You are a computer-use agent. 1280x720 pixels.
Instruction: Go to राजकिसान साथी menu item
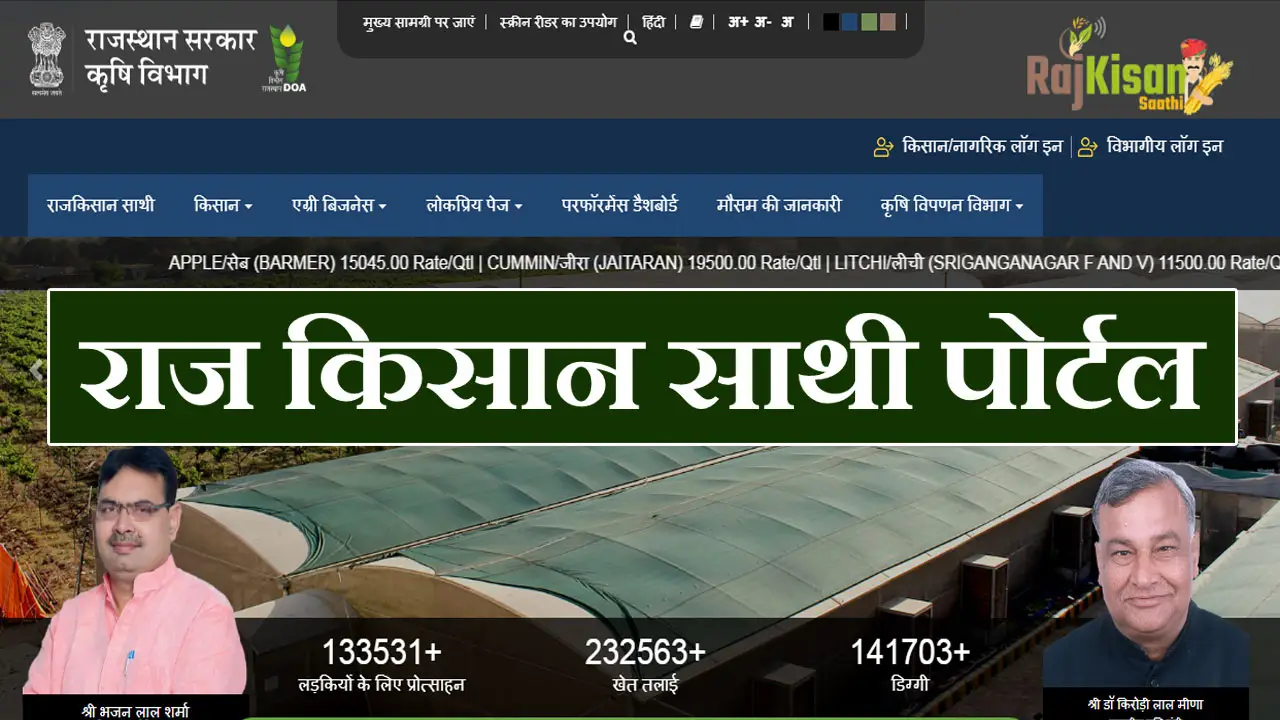(101, 205)
